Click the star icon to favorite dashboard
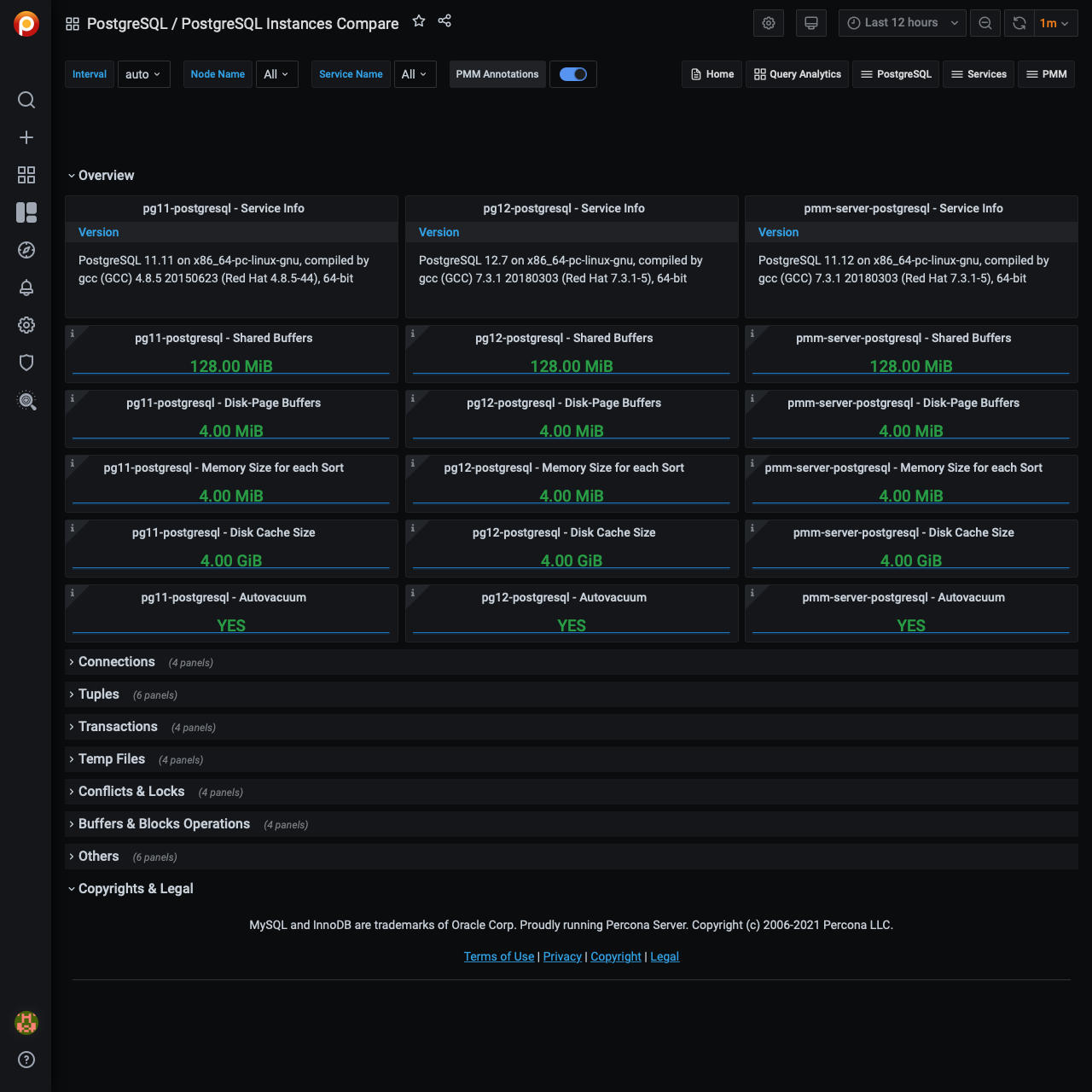This screenshot has width=1092, height=1092. coord(419,21)
